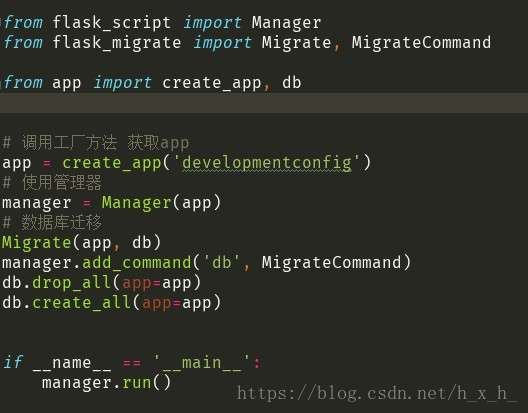This screenshot has height=413, width=528.
Task: Click the 'developmentconfig' string literal
Action: point(267,163)
